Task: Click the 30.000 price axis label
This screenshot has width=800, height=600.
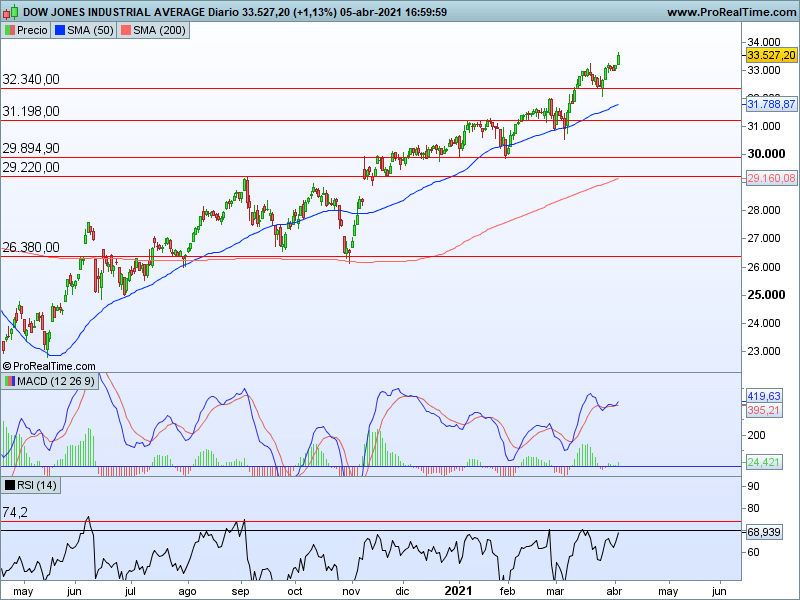Action: pos(766,154)
